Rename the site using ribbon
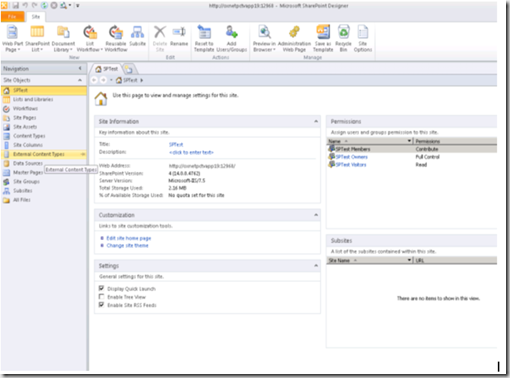This screenshot has width=510, height=378. tap(179, 37)
